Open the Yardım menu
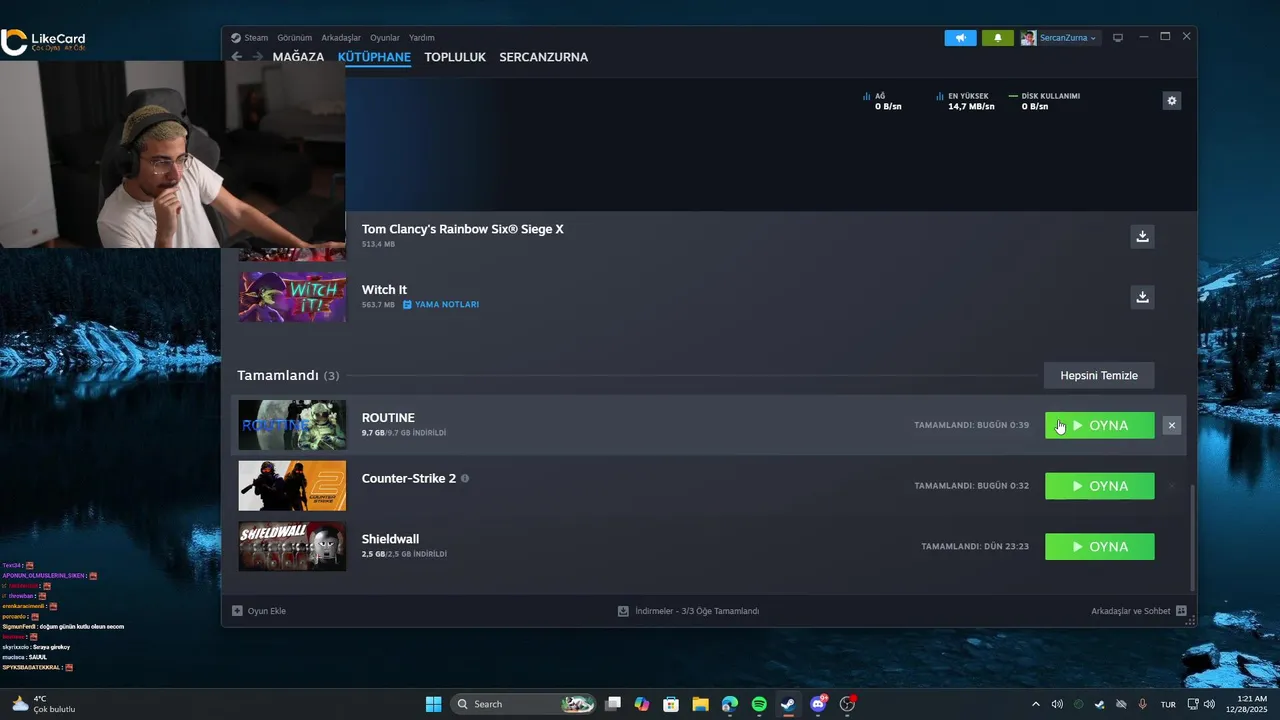The image size is (1280, 720). (x=422, y=38)
